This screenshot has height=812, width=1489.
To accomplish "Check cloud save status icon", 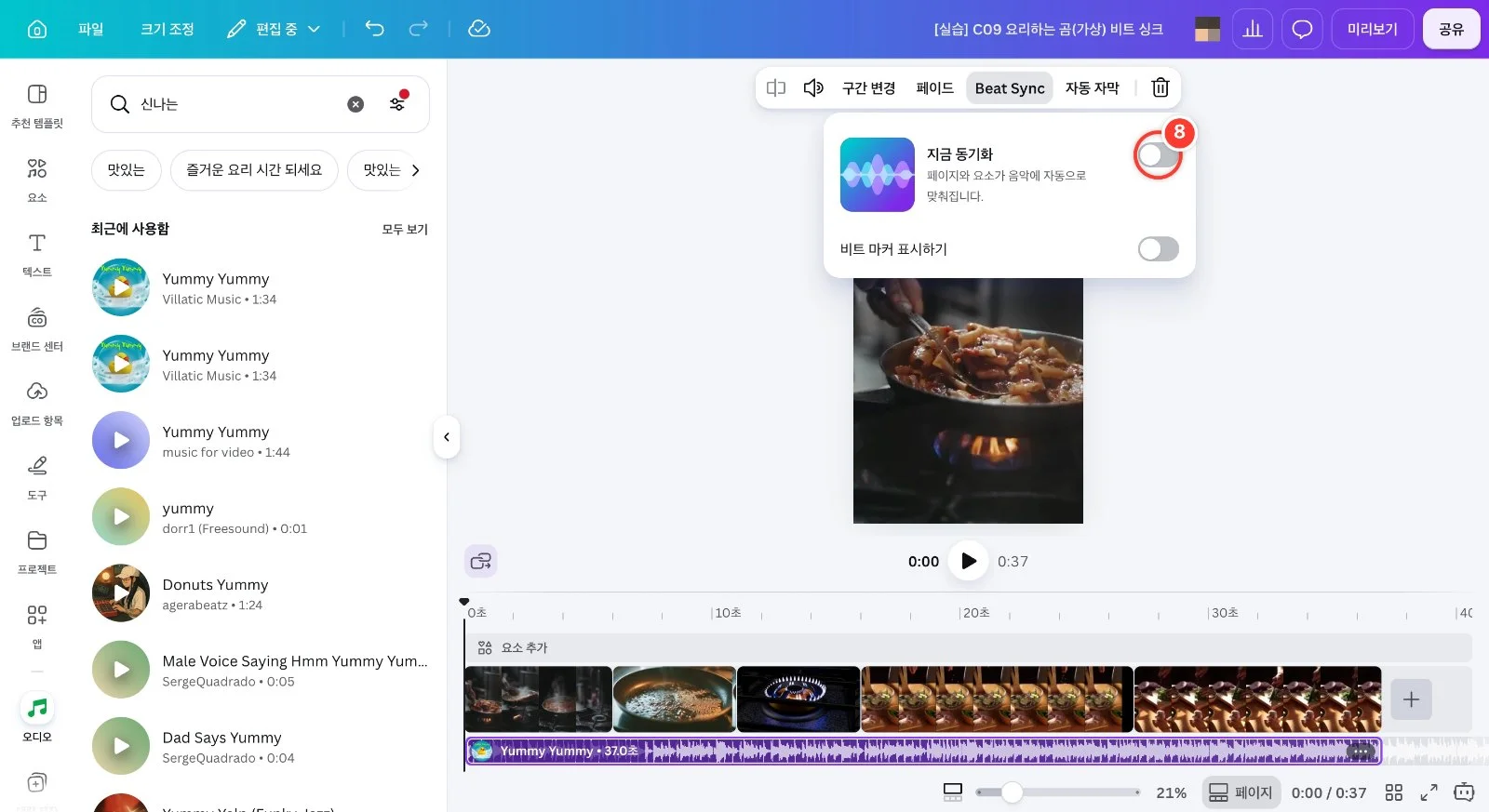I will coord(479,29).
